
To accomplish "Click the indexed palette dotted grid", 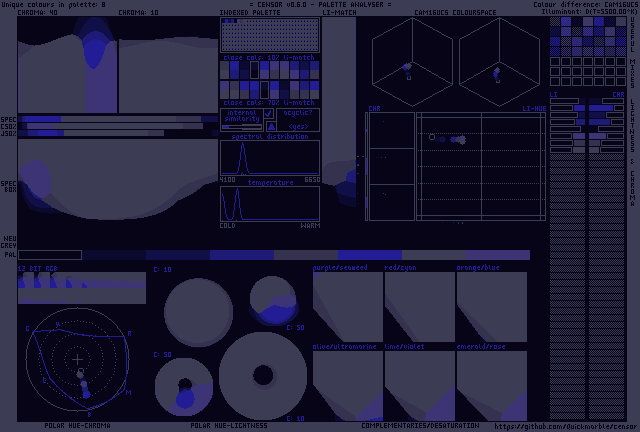I will coord(270,35).
